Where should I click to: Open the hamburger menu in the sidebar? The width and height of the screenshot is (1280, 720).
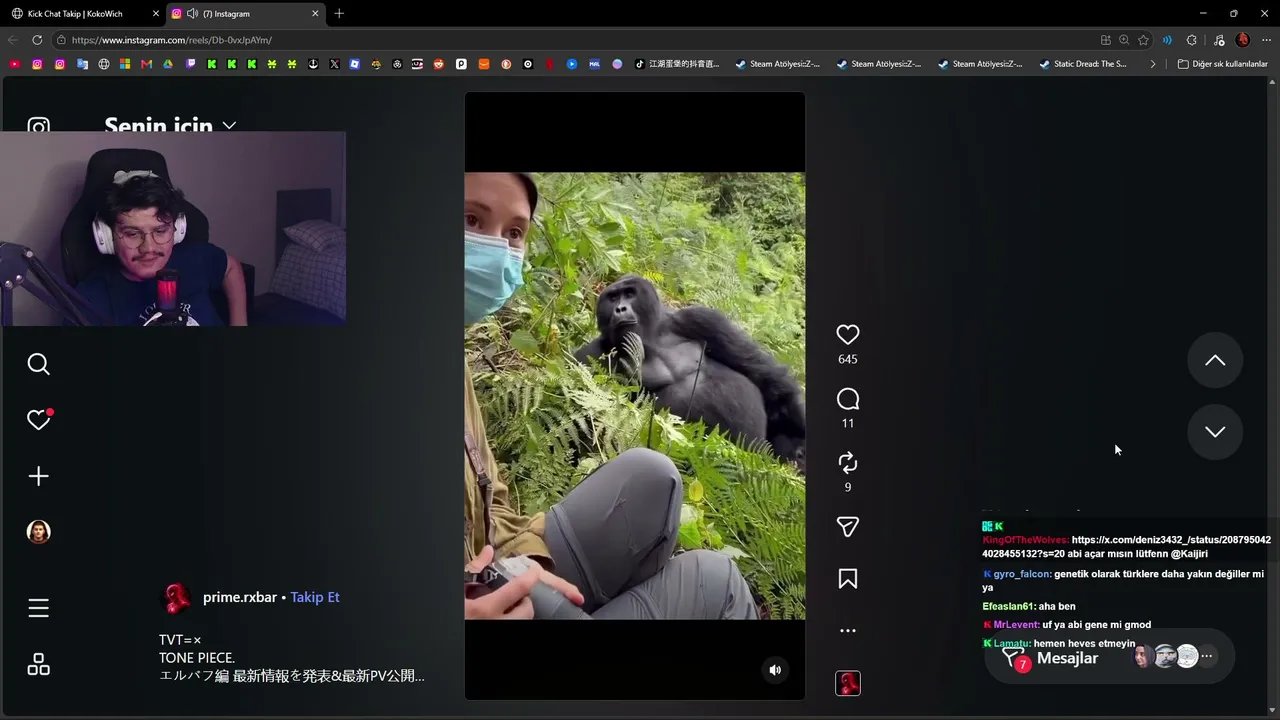point(38,608)
